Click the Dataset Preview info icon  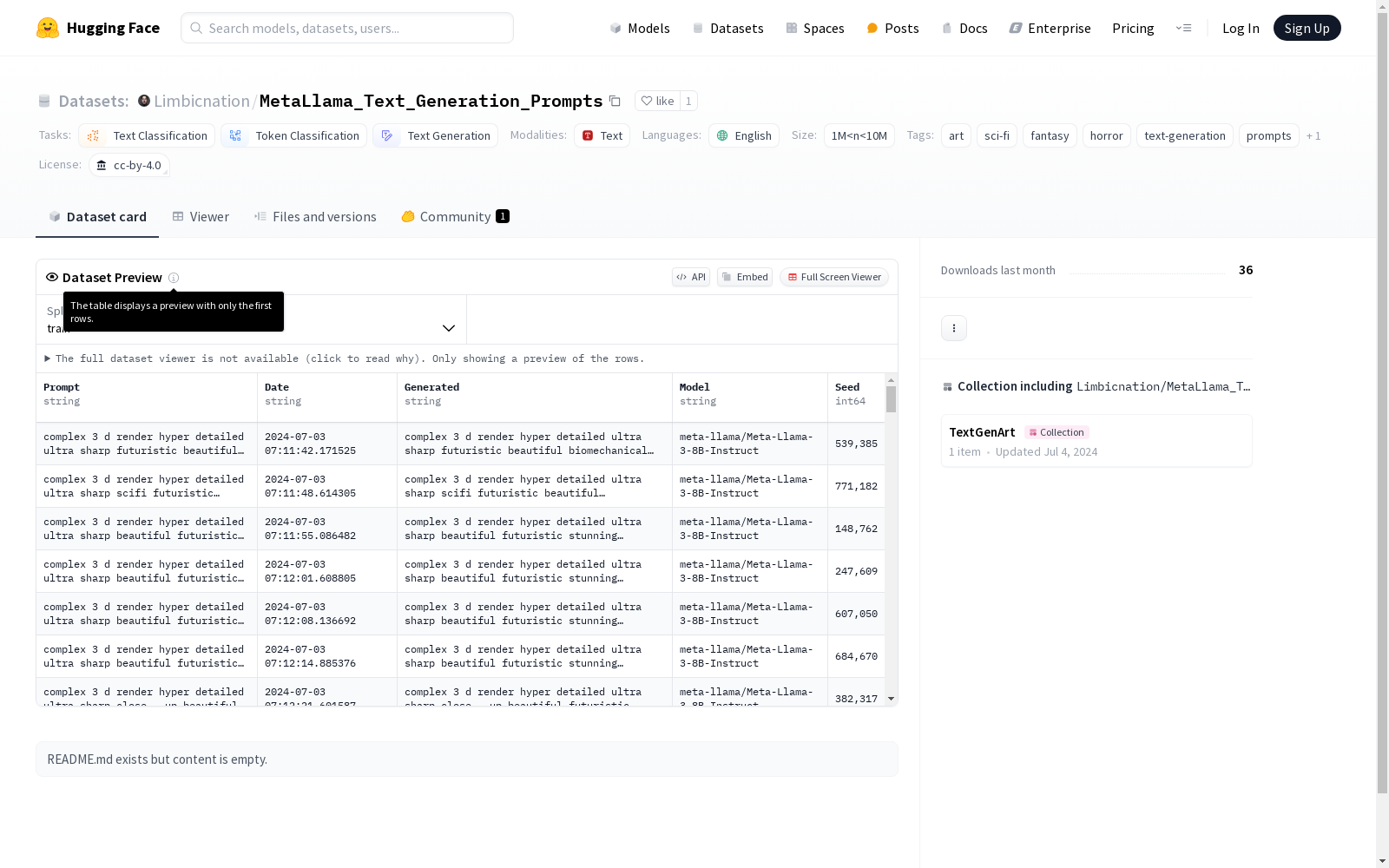pos(174,278)
